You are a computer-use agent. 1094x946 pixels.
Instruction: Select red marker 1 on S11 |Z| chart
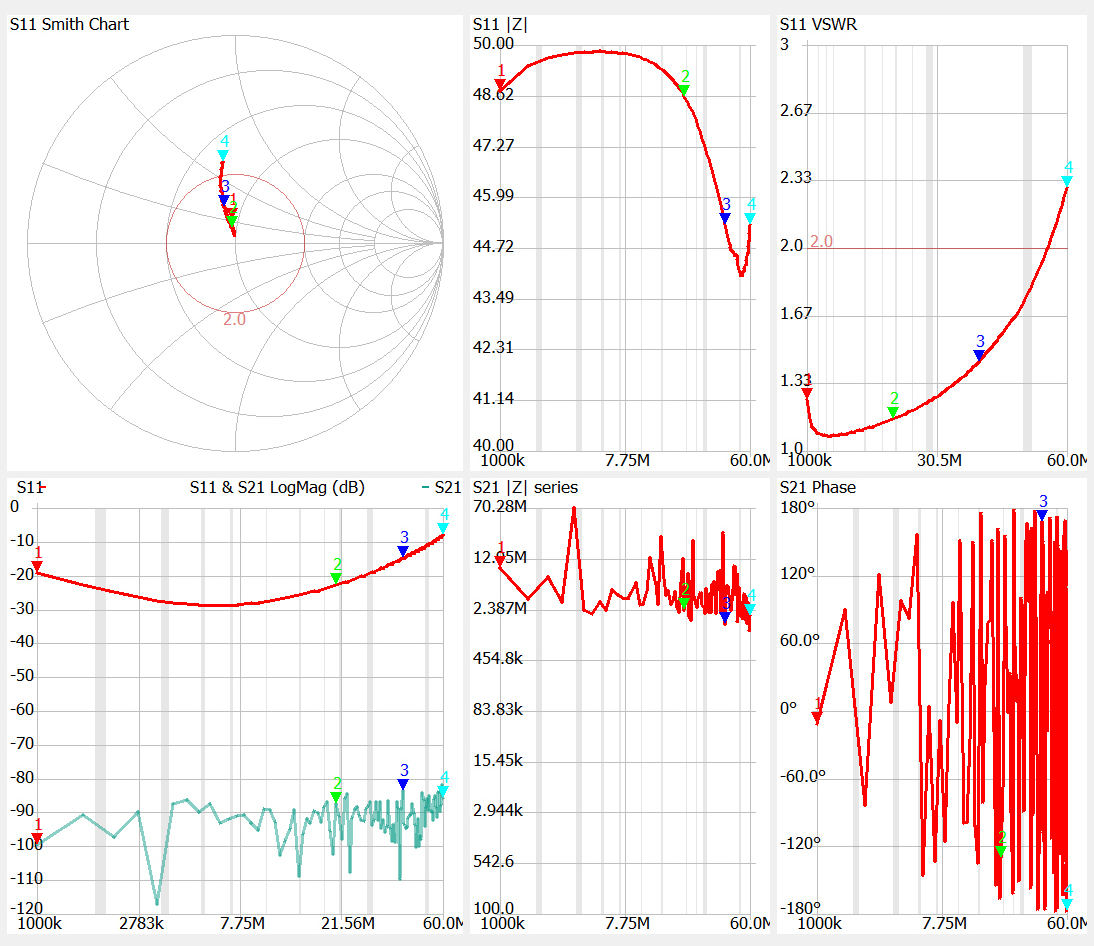(x=500, y=84)
